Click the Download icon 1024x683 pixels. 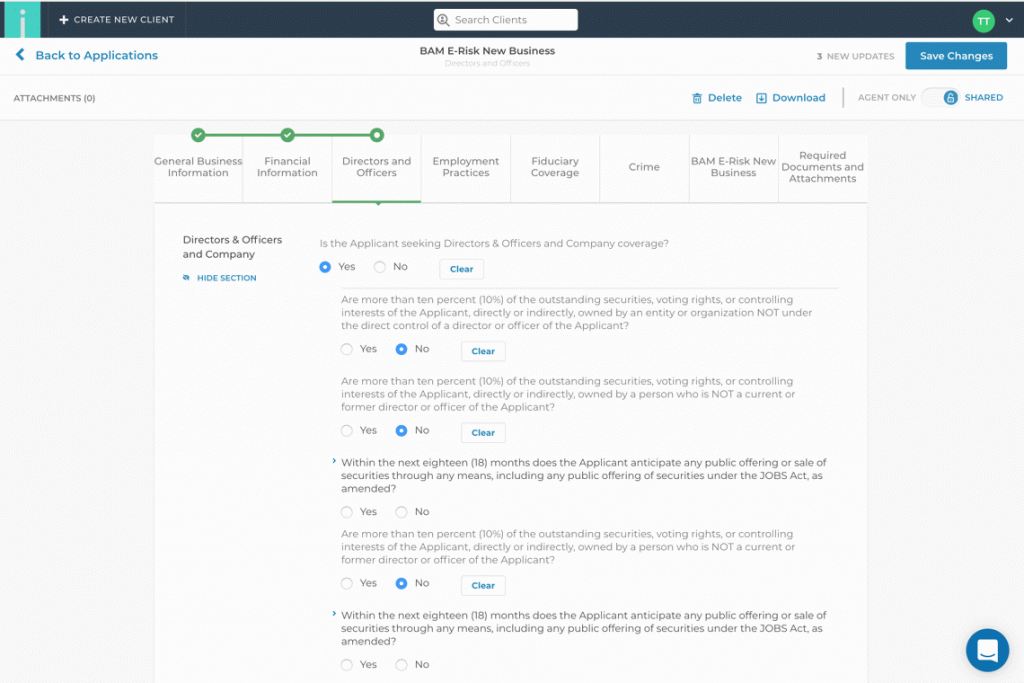tap(761, 98)
